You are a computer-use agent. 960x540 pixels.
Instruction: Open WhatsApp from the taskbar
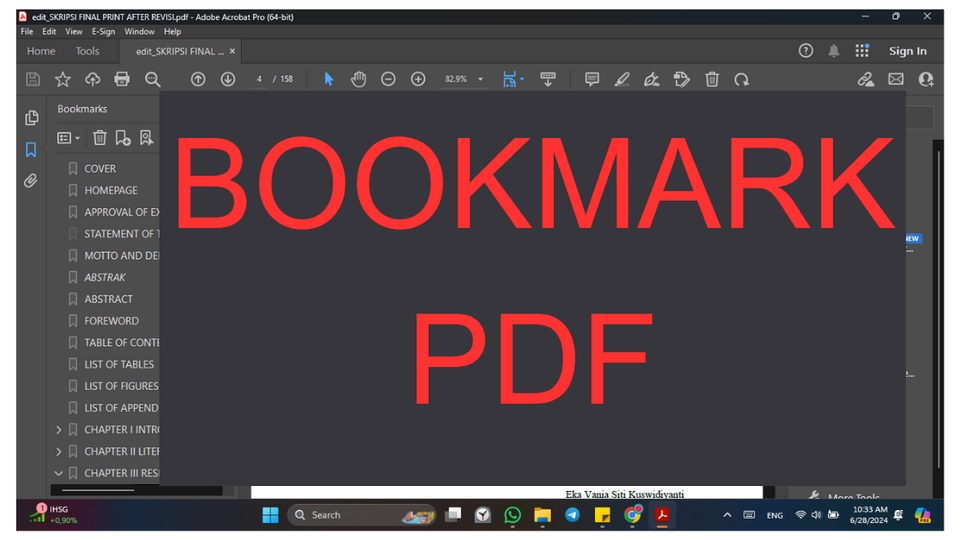[512, 516]
